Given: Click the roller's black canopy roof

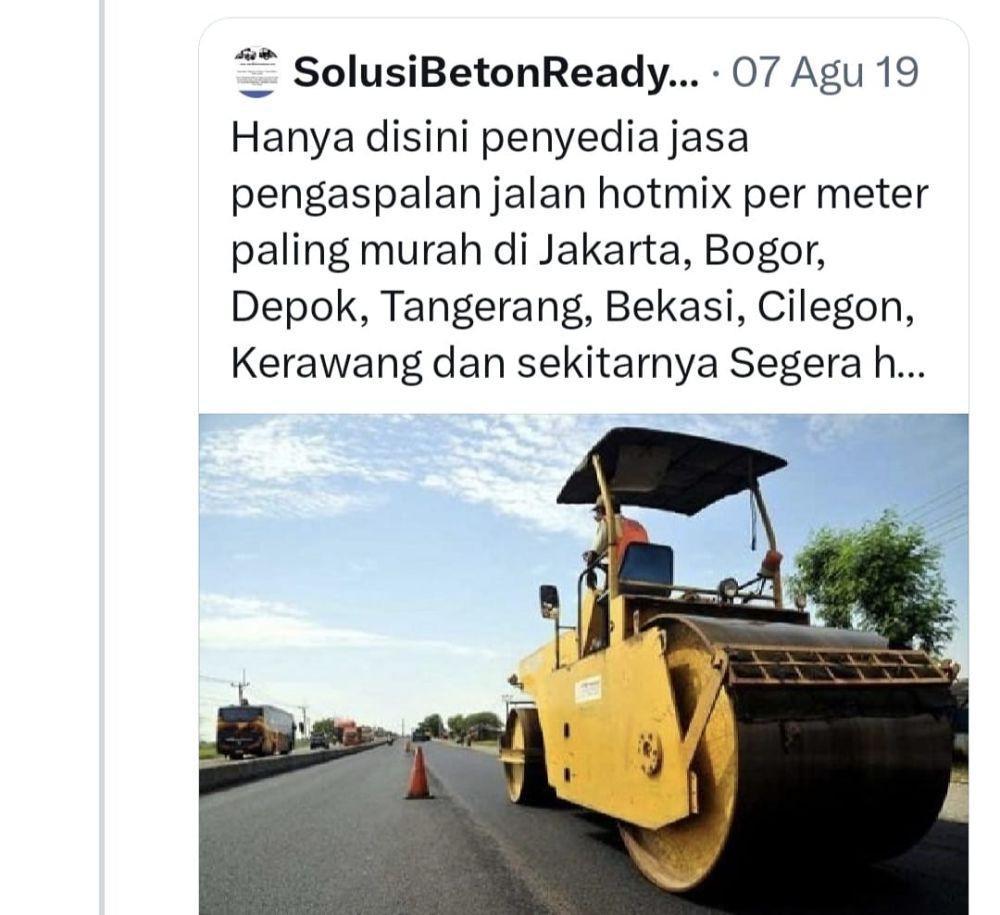Looking at the screenshot, I should pos(670,469).
